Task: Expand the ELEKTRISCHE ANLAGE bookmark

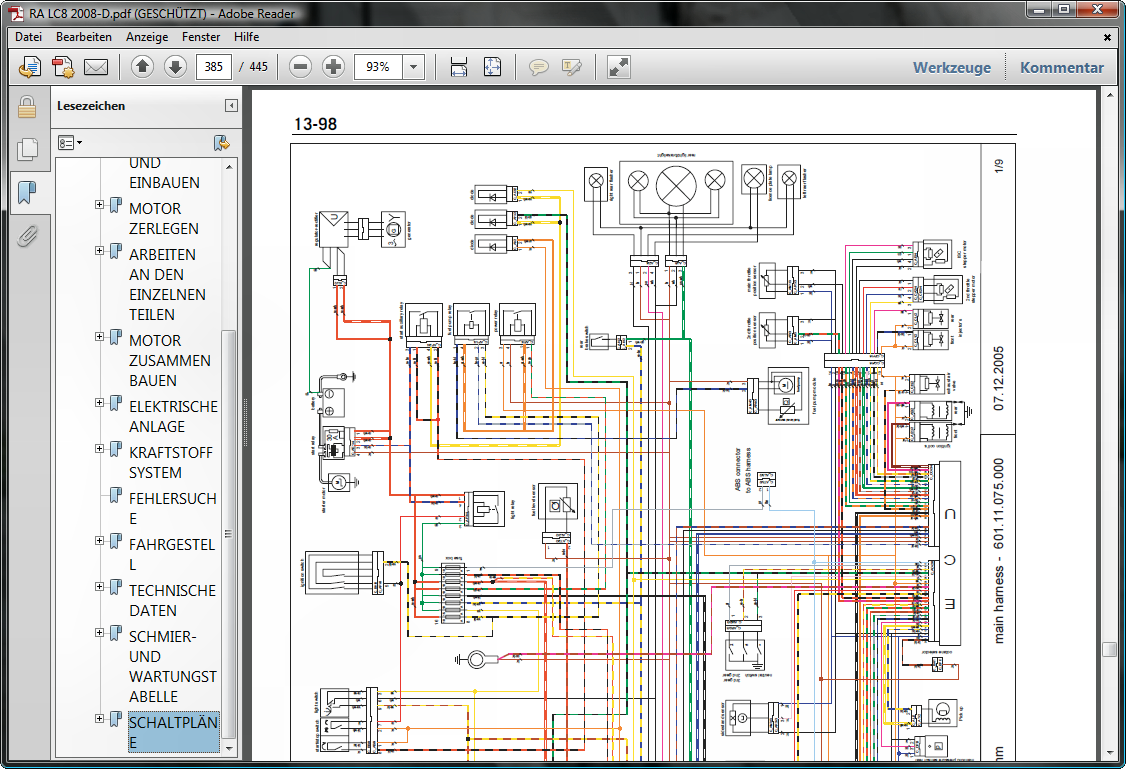Action: (x=100, y=403)
